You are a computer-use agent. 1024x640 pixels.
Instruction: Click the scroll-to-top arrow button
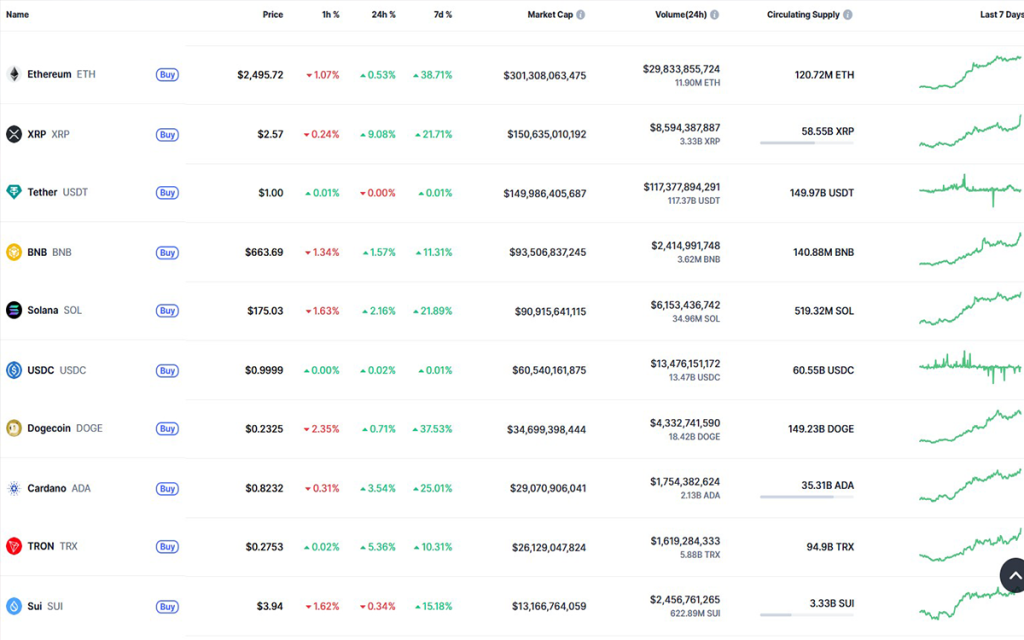click(x=1012, y=576)
